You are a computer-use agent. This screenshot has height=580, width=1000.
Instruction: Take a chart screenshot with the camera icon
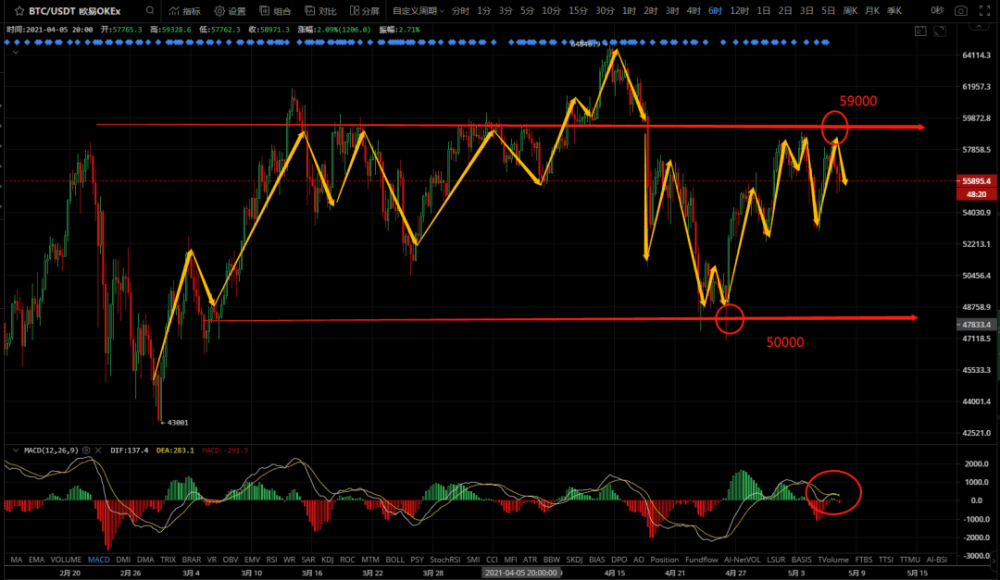coord(961,11)
